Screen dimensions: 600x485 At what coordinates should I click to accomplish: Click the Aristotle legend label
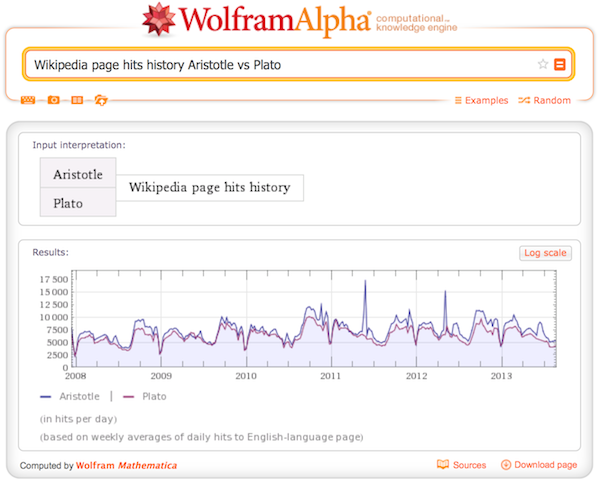tap(79, 397)
